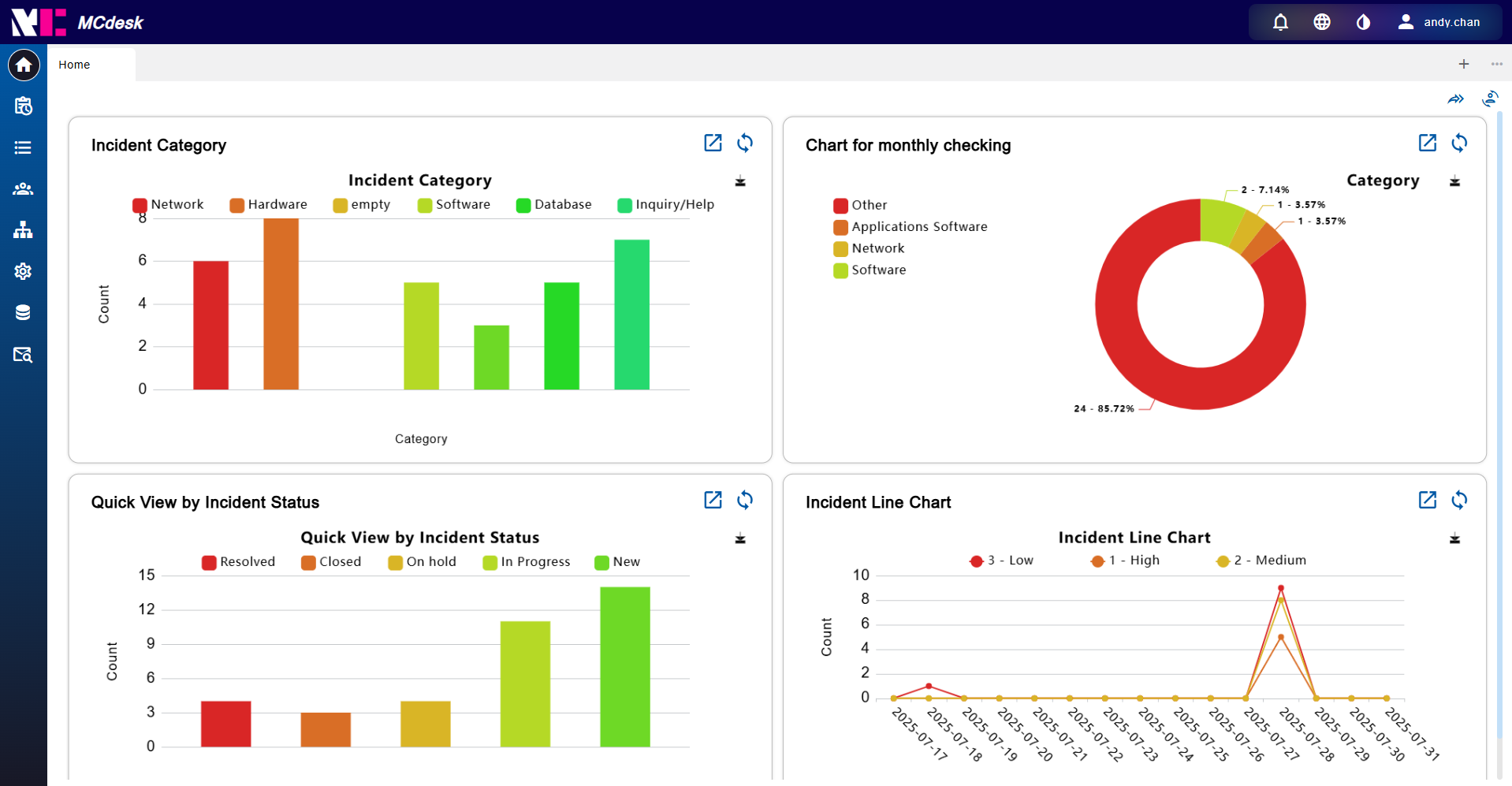
Task: Open Quick View by Incident Status externally
Action: pos(713,500)
